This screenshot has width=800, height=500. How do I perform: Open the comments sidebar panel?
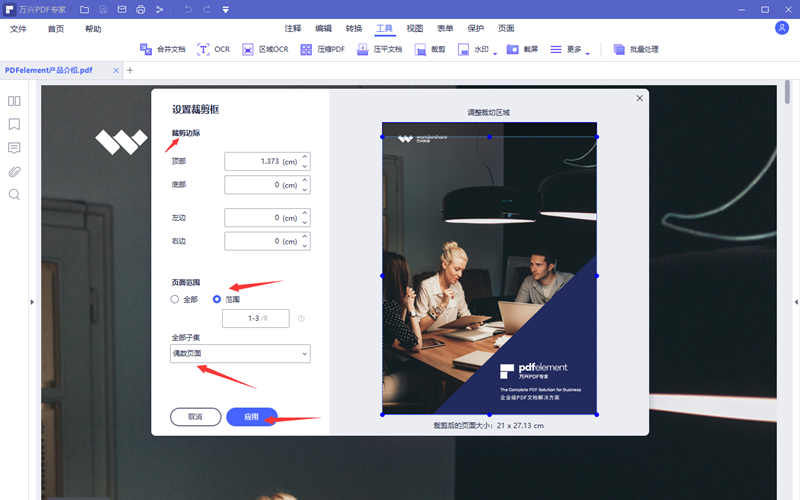point(14,148)
